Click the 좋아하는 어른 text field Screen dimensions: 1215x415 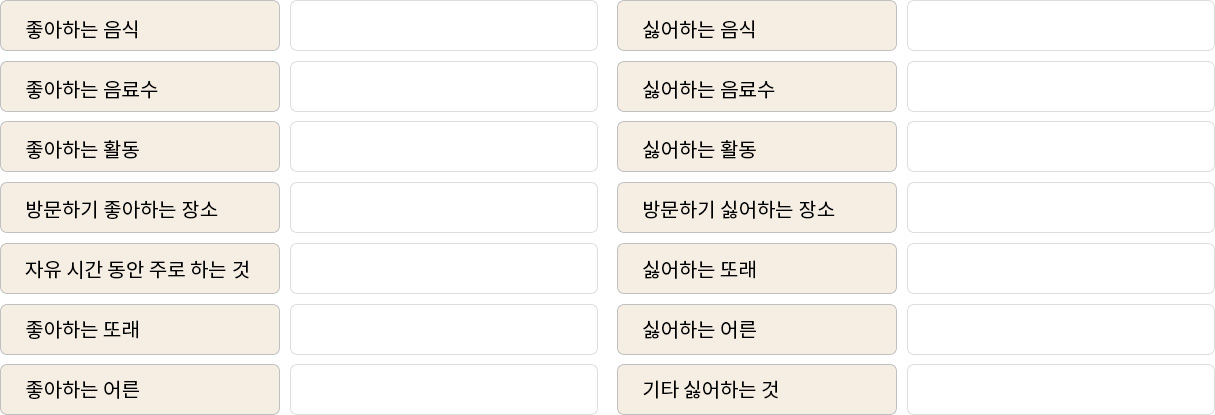(x=444, y=389)
